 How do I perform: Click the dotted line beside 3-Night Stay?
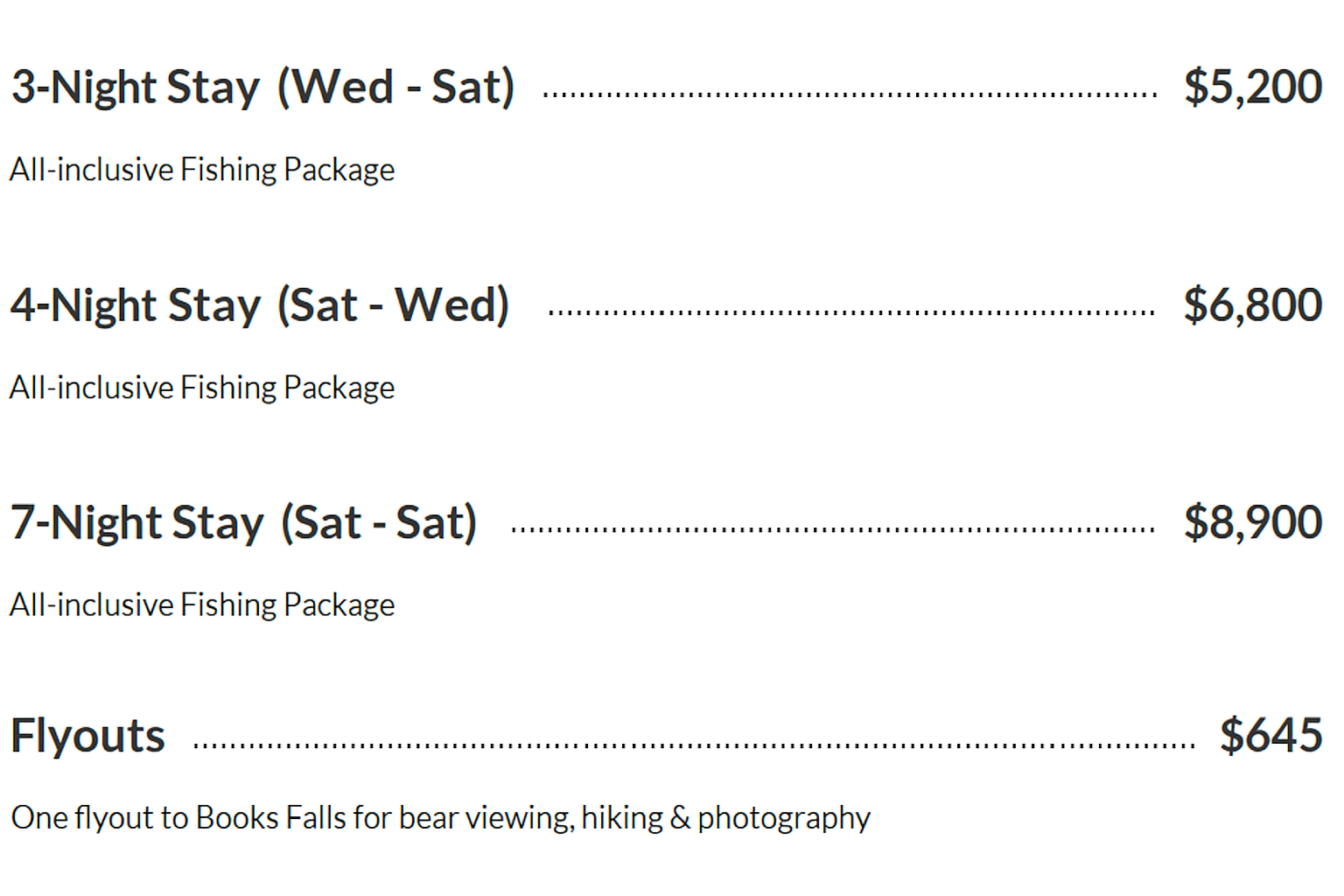[x=849, y=94]
